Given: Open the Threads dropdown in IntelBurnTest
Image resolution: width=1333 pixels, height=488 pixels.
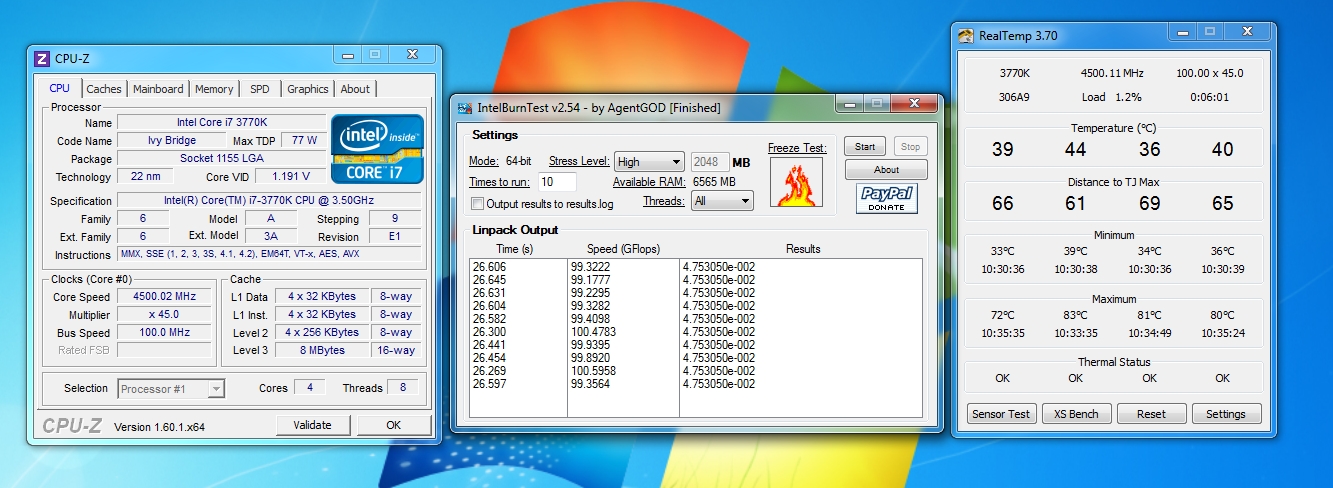Looking at the screenshot, I should [x=720, y=201].
